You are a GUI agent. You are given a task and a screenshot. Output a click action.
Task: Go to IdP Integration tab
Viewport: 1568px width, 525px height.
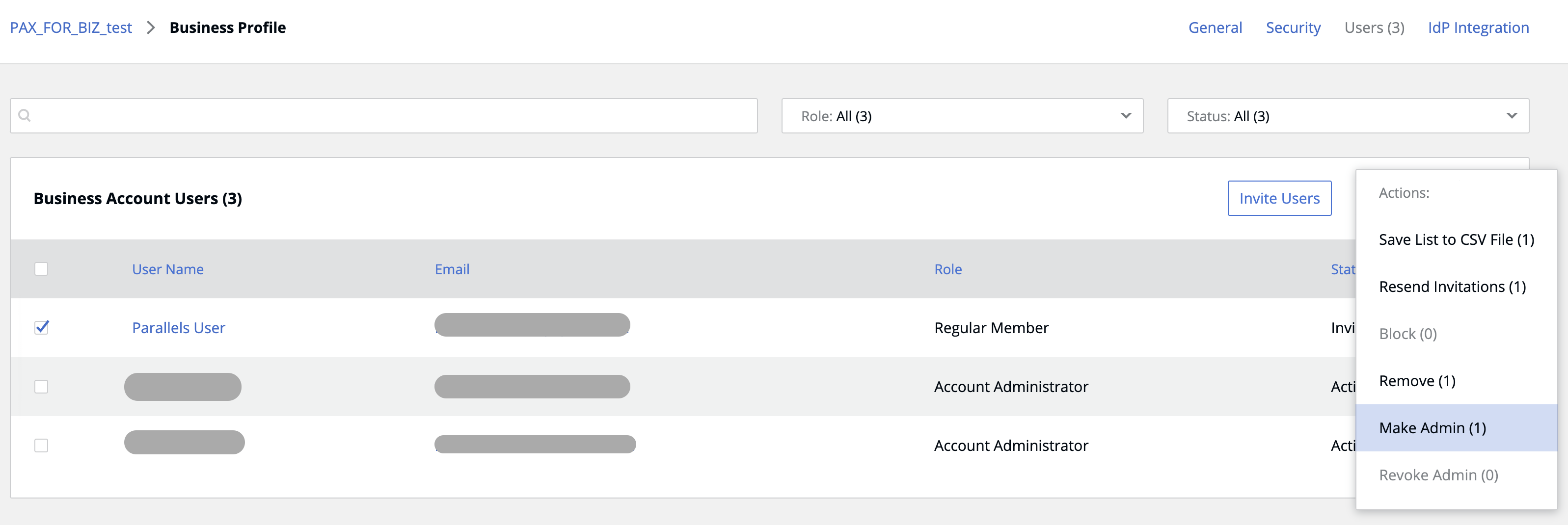[x=1478, y=28]
